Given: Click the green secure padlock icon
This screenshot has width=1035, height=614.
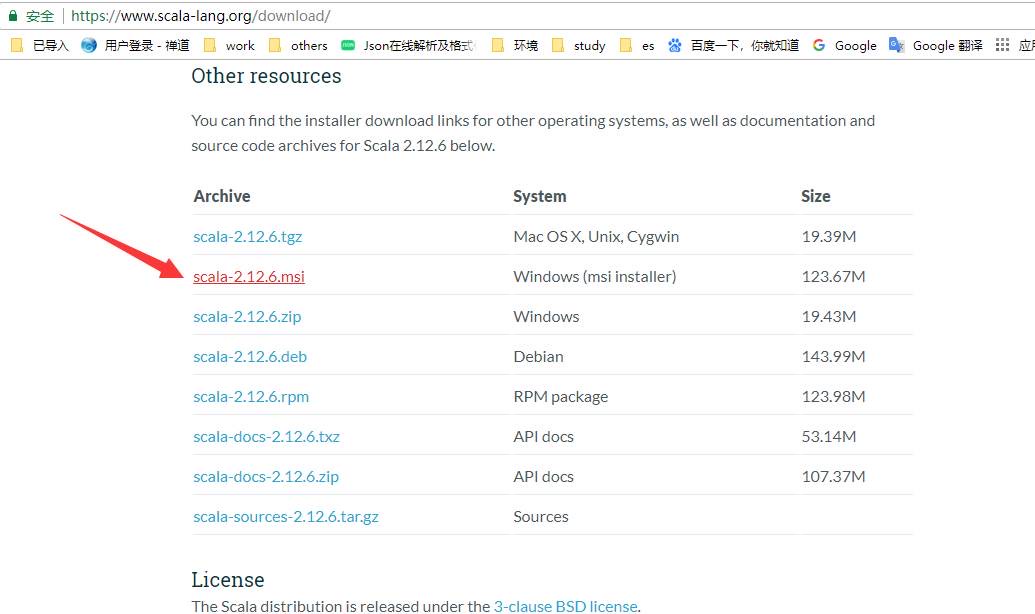Looking at the screenshot, I should pyautogui.click(x=13, y=16).
